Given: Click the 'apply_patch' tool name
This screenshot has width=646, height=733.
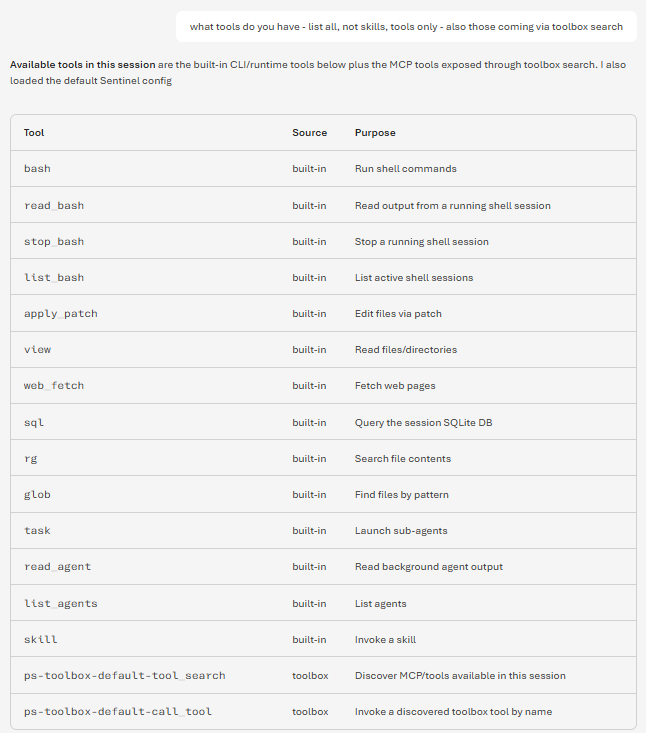Looking at the screenshot, I should coord(61,314).
